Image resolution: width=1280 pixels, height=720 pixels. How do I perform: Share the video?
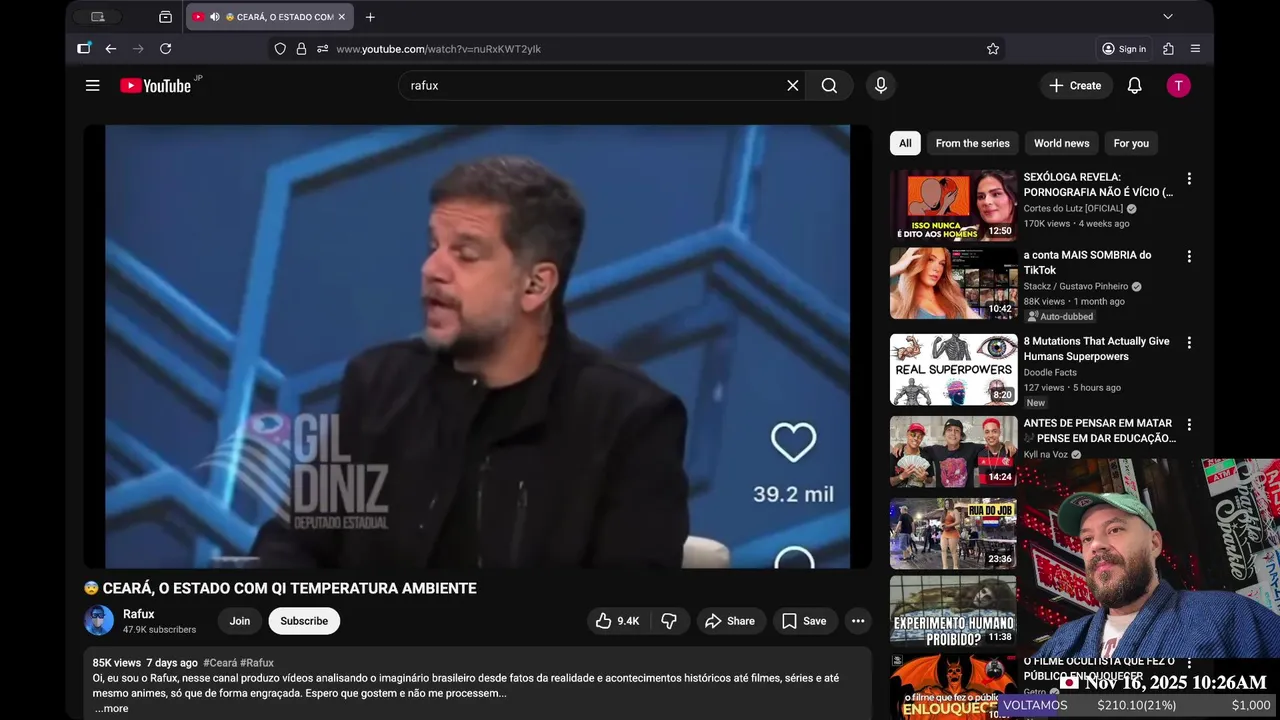[730, 621]
